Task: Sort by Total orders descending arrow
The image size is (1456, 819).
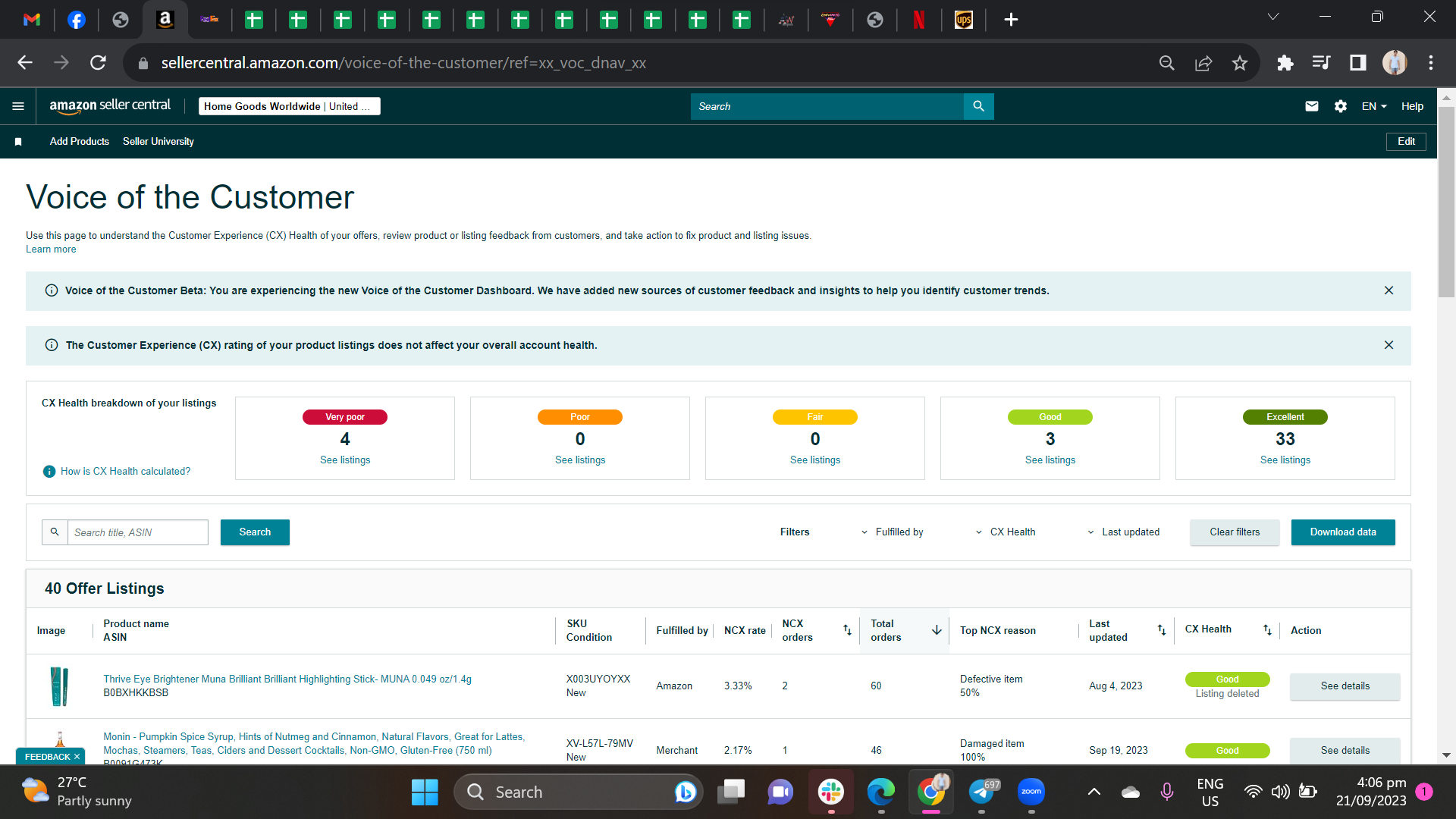Action: pos(937,630)
